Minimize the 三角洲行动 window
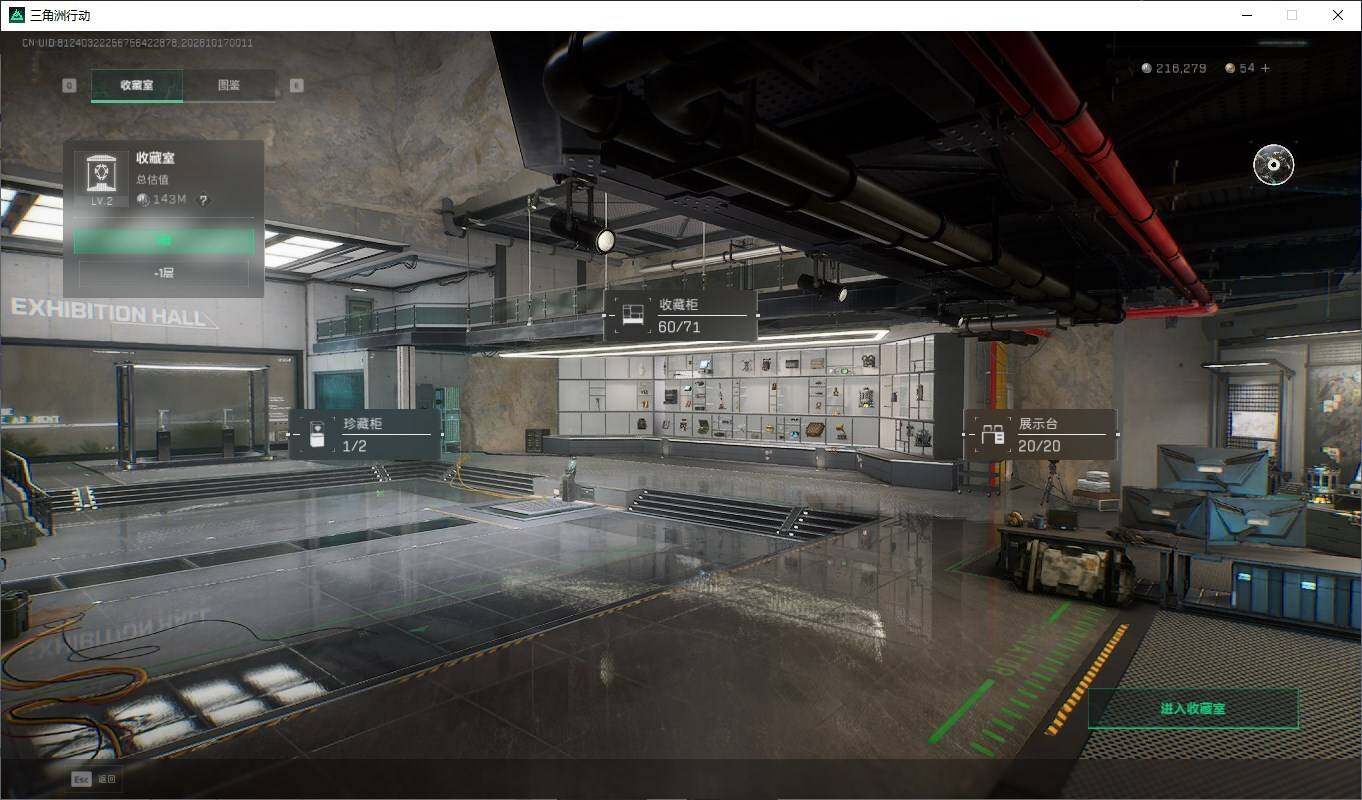 pyautogui.click(x=1247, y=15)
